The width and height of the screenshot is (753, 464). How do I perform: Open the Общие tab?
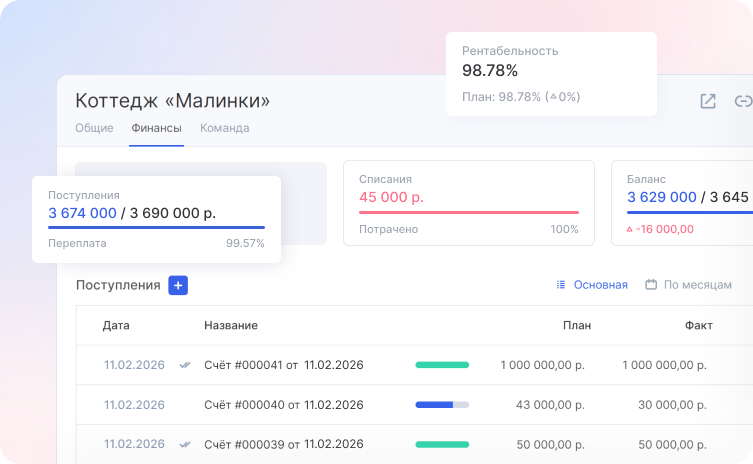[x=94, y=128]
